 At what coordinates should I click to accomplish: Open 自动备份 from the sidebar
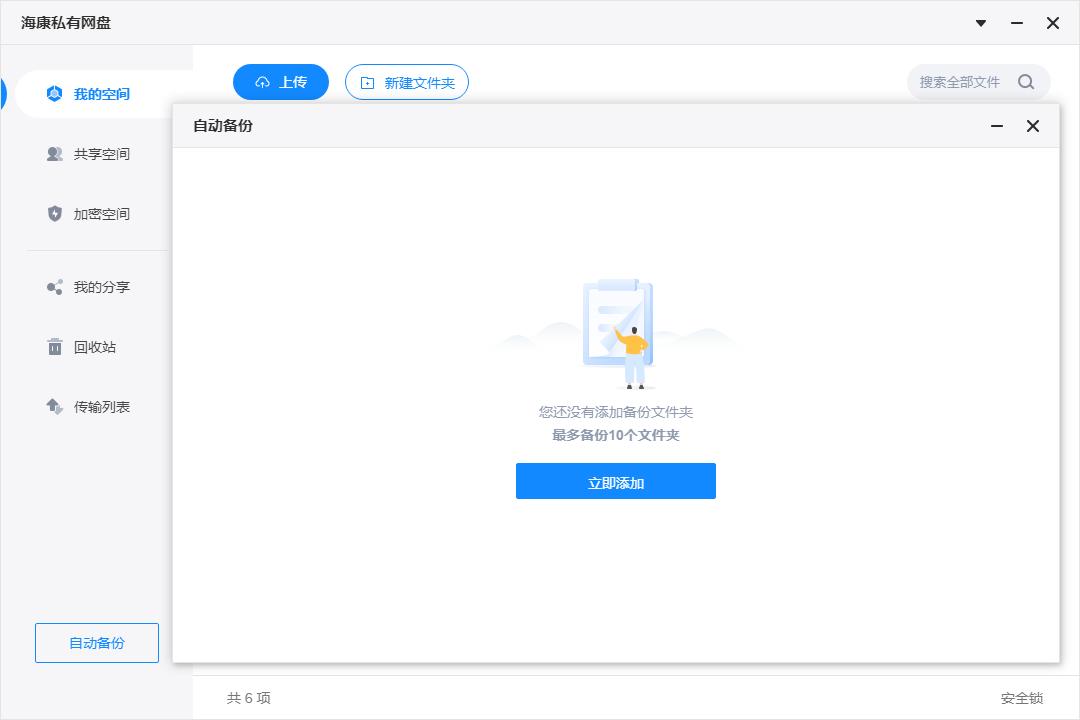96,643
